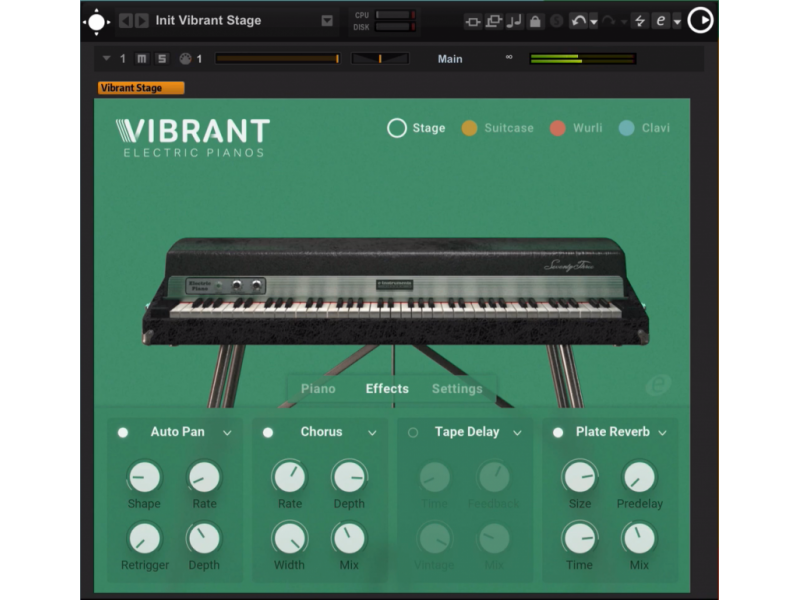
Task: Open the redo history dropdown arrow
Action: click(623, 22)
